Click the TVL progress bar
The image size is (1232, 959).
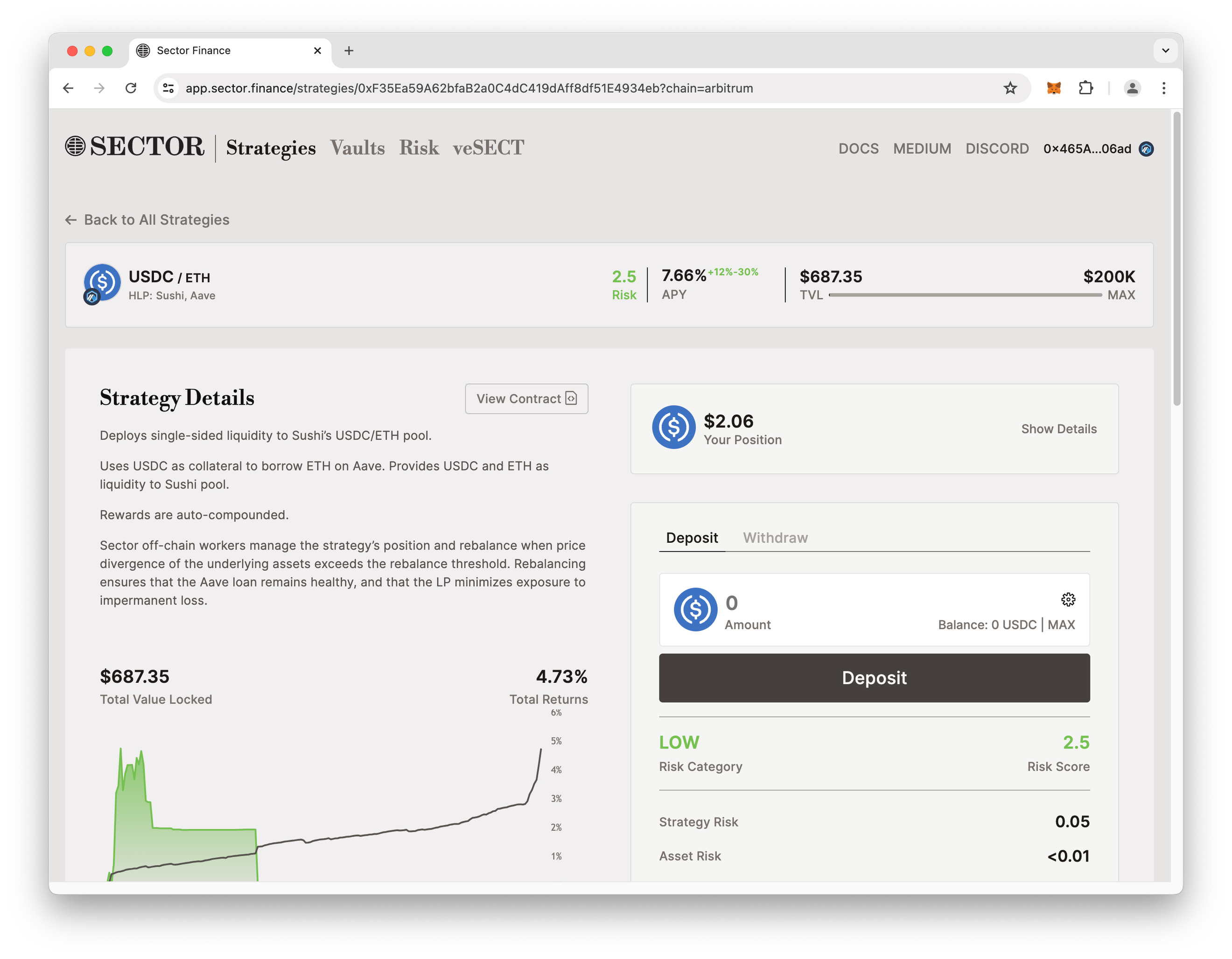(x=965, y=295)
